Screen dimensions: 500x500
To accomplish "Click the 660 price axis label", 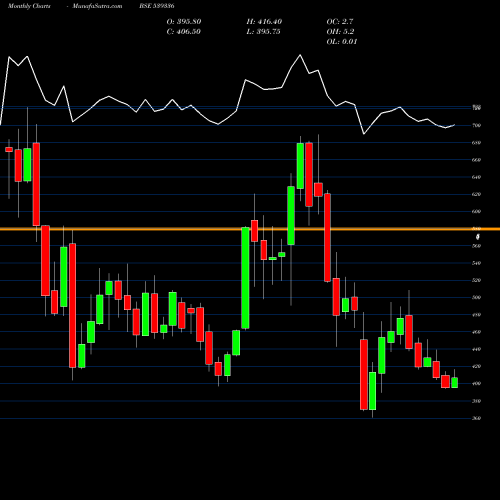I will [476, 160].
